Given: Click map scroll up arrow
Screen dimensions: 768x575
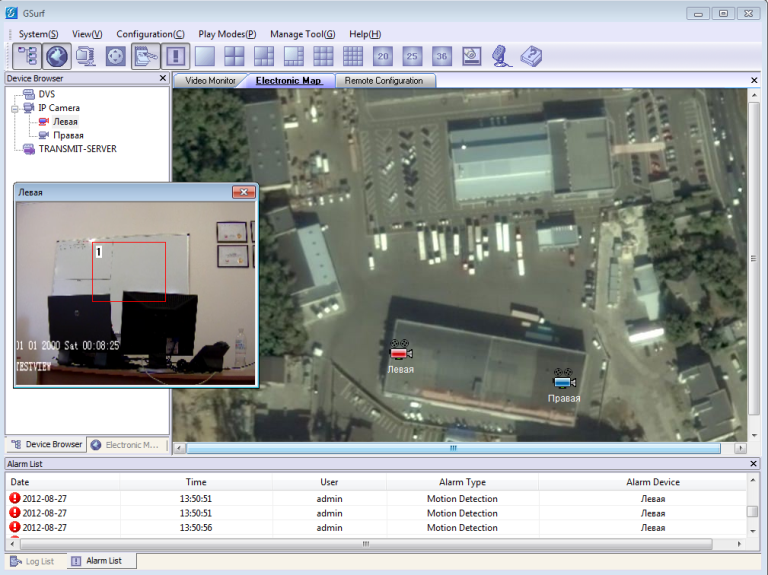Looking at the screenshot, I should coord(754,95).
